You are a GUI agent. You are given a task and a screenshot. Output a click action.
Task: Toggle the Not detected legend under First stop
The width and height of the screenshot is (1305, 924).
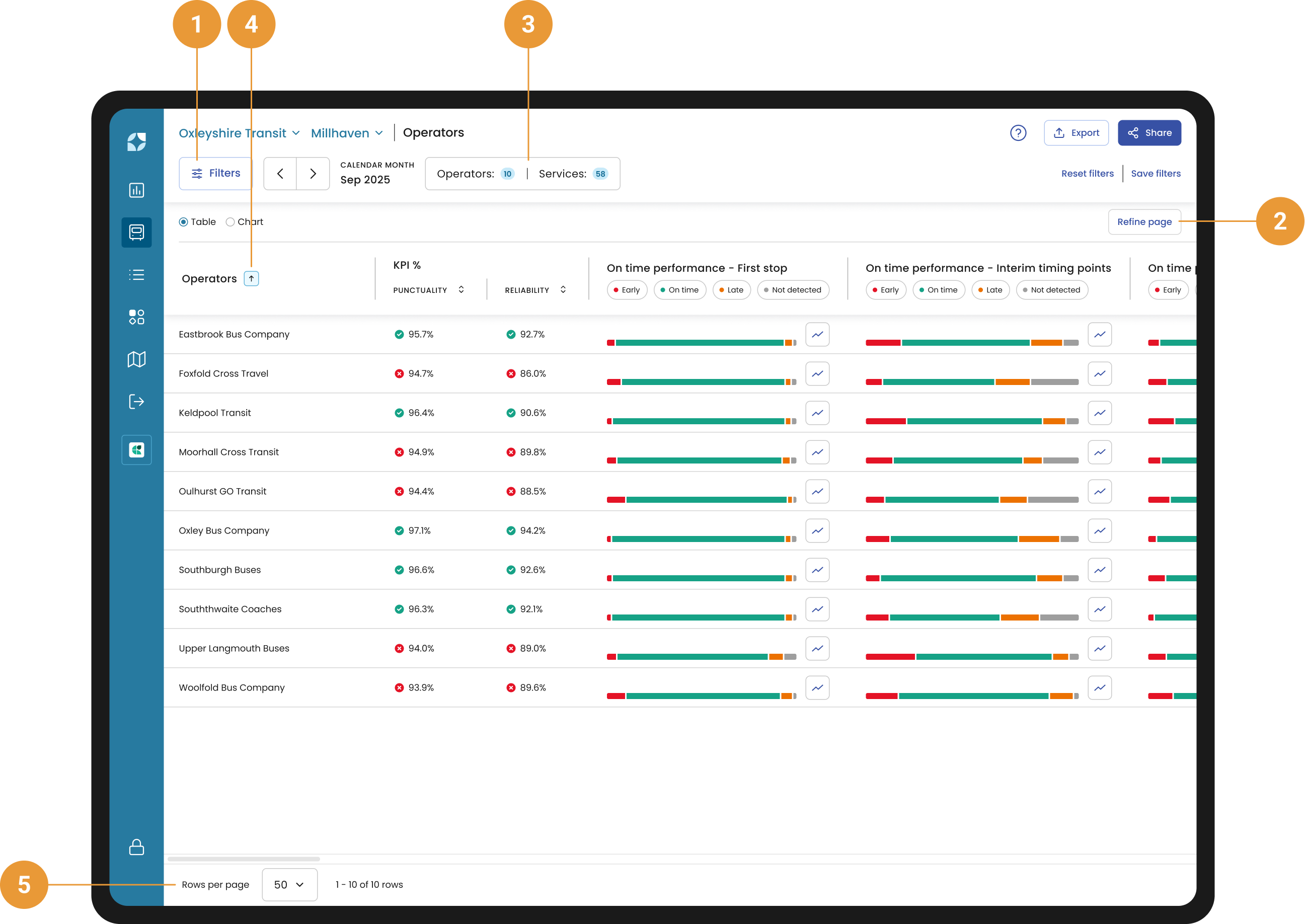(x=793, y=290)
